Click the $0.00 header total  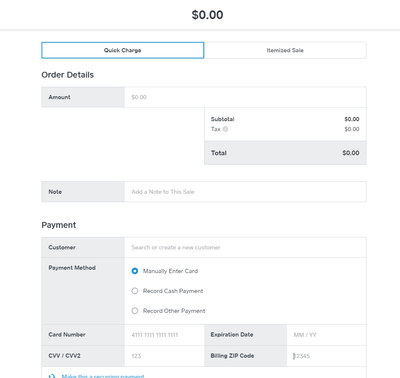(207, 15)
